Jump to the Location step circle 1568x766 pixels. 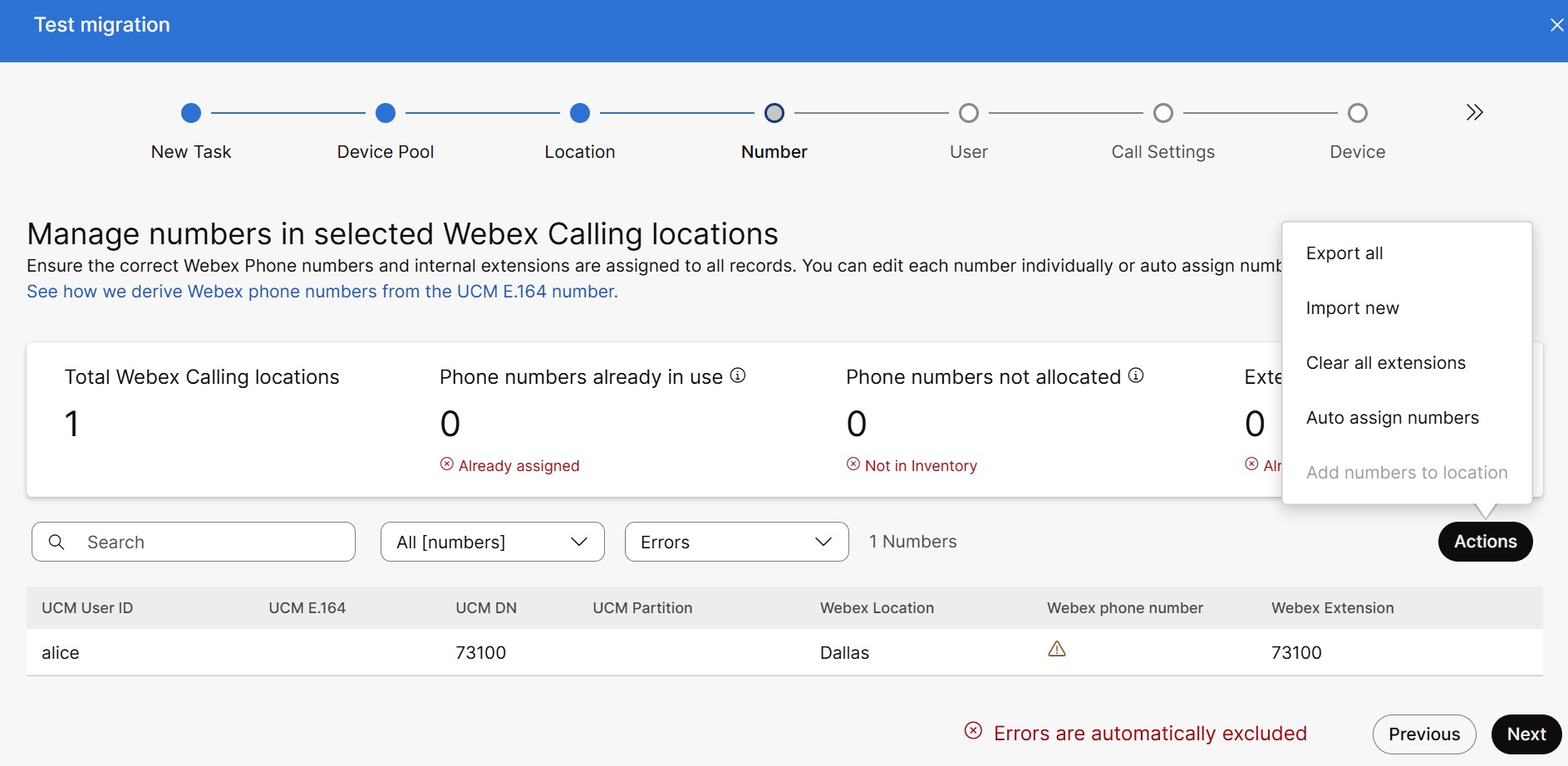[x=580, y=113]
